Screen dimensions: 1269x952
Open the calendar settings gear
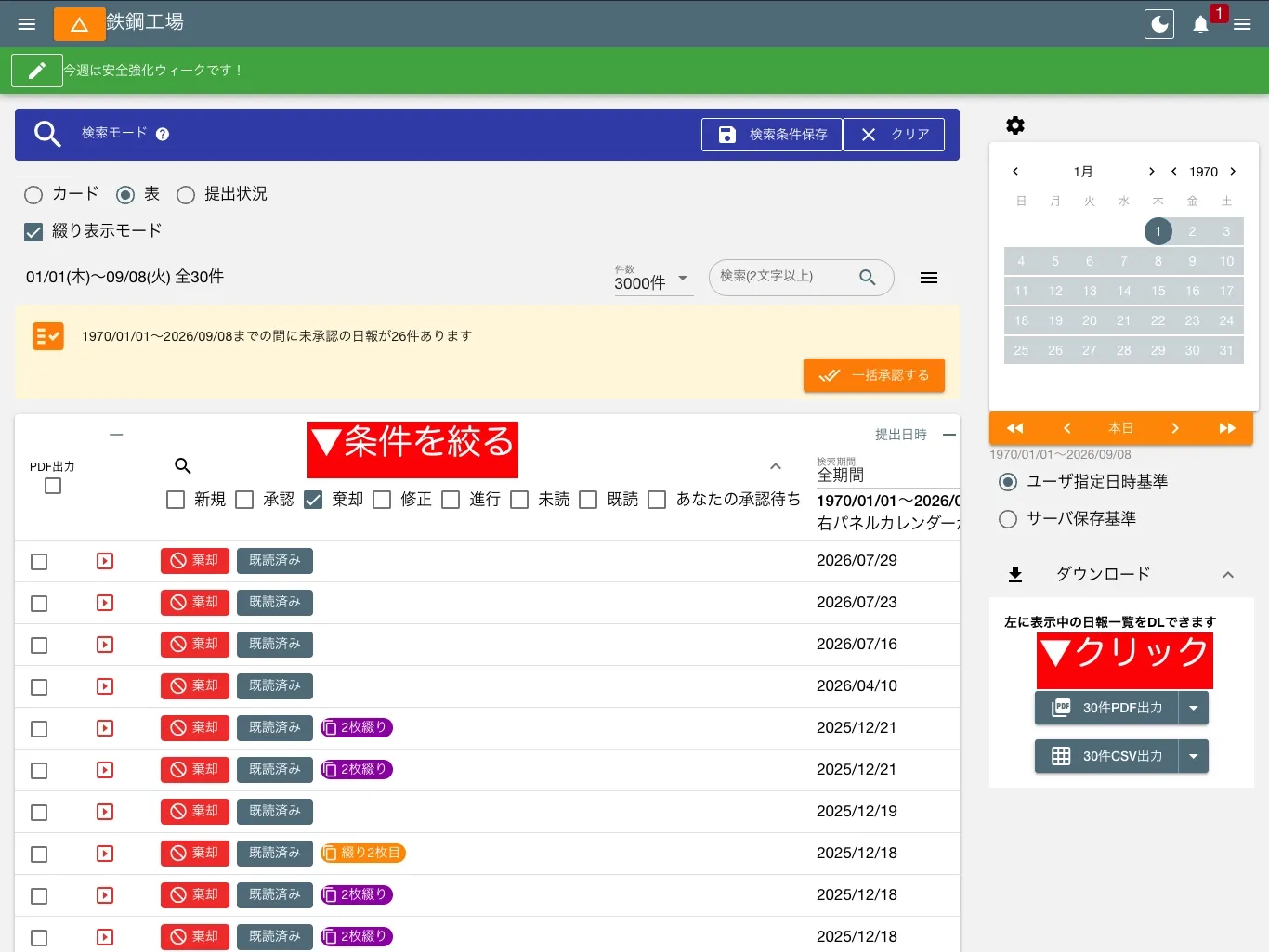(1015, 125)
